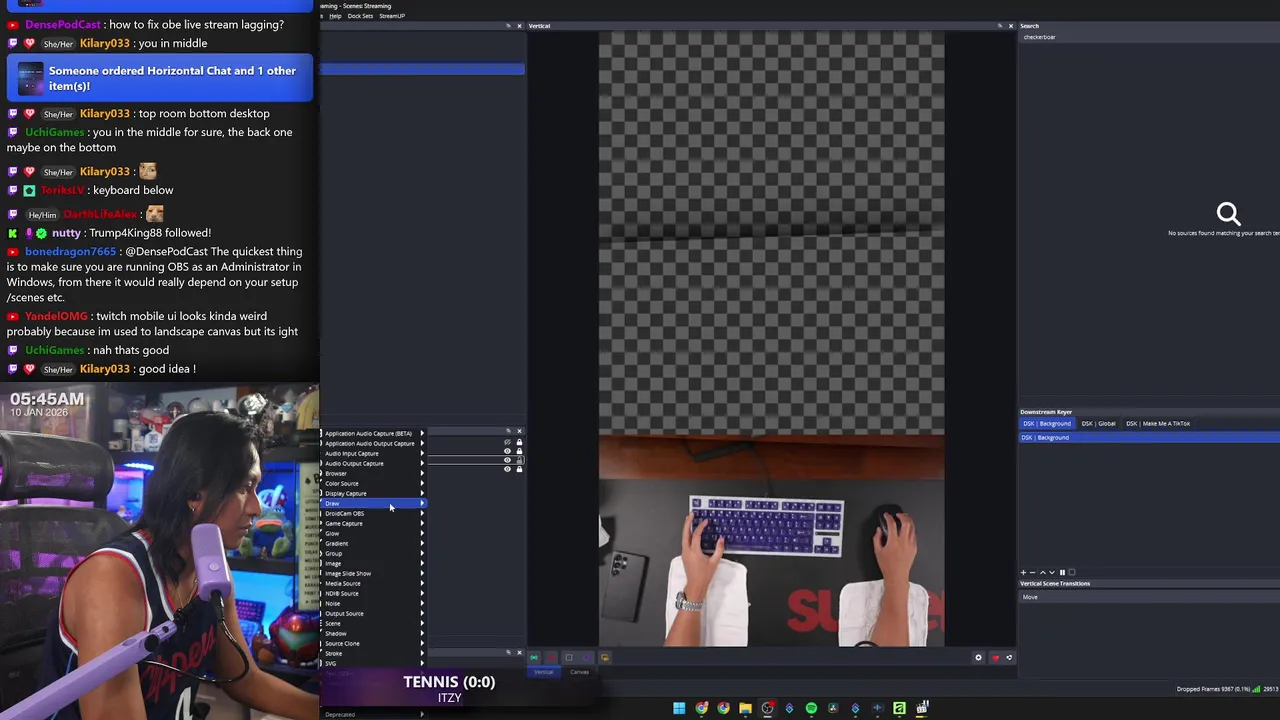The width and height of the screenshot is (1280, 720).
Task: Toggle lock on first source row
Action: pos(519,442)
